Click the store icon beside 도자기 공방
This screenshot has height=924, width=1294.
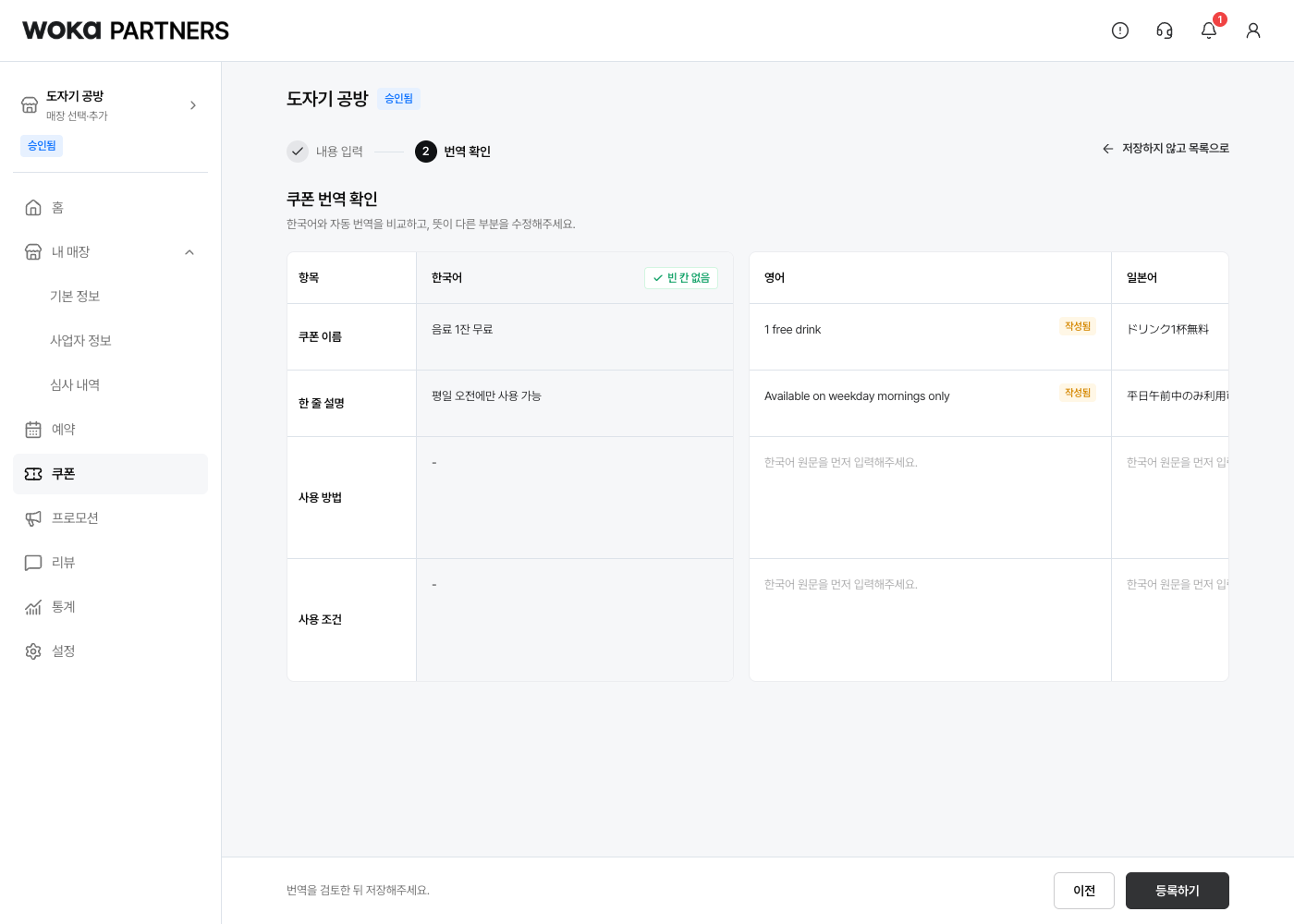30,105
